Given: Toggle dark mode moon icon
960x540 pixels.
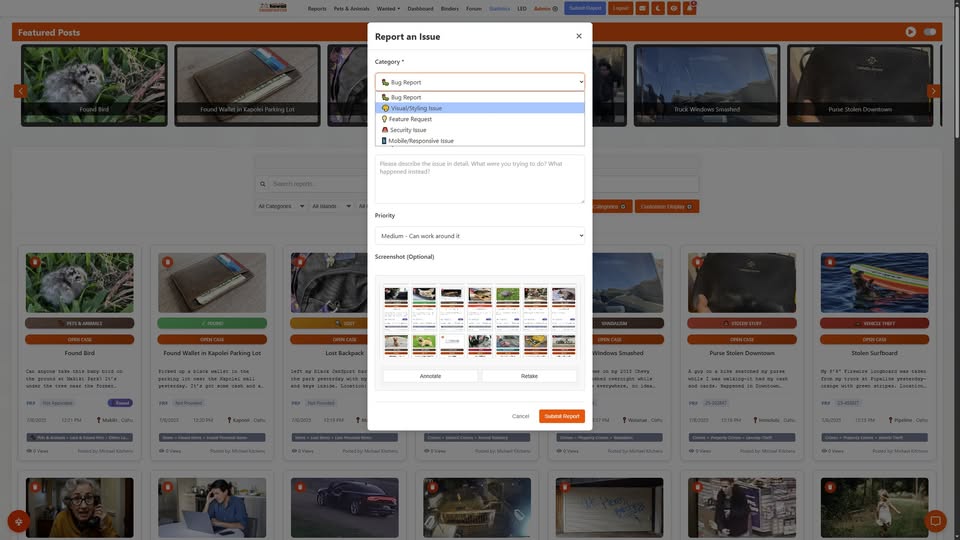Looking at the screenshot, I should (658, 8).
